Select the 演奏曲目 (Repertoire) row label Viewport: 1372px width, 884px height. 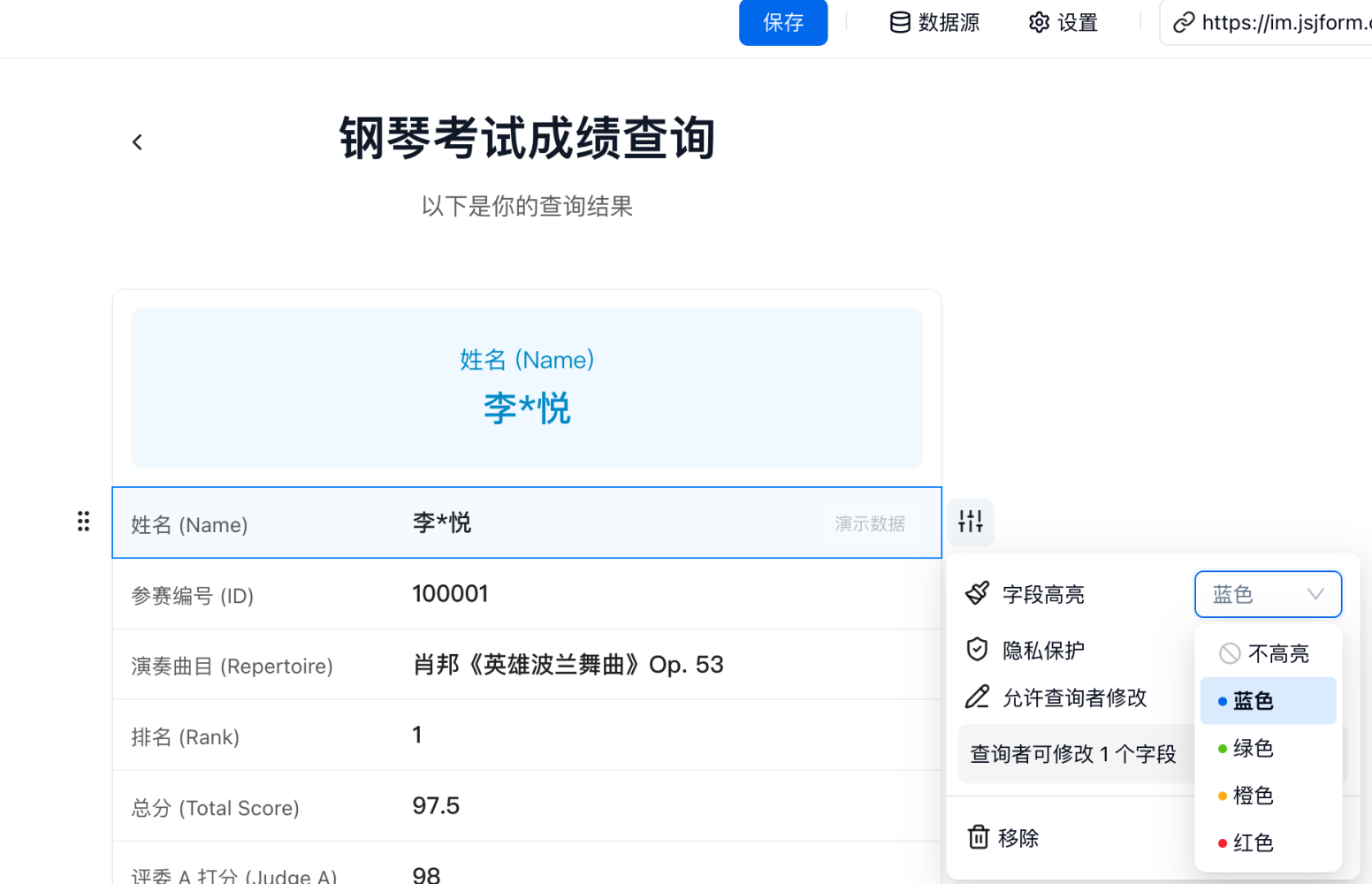pyautogui.click(x=232, y=666)
